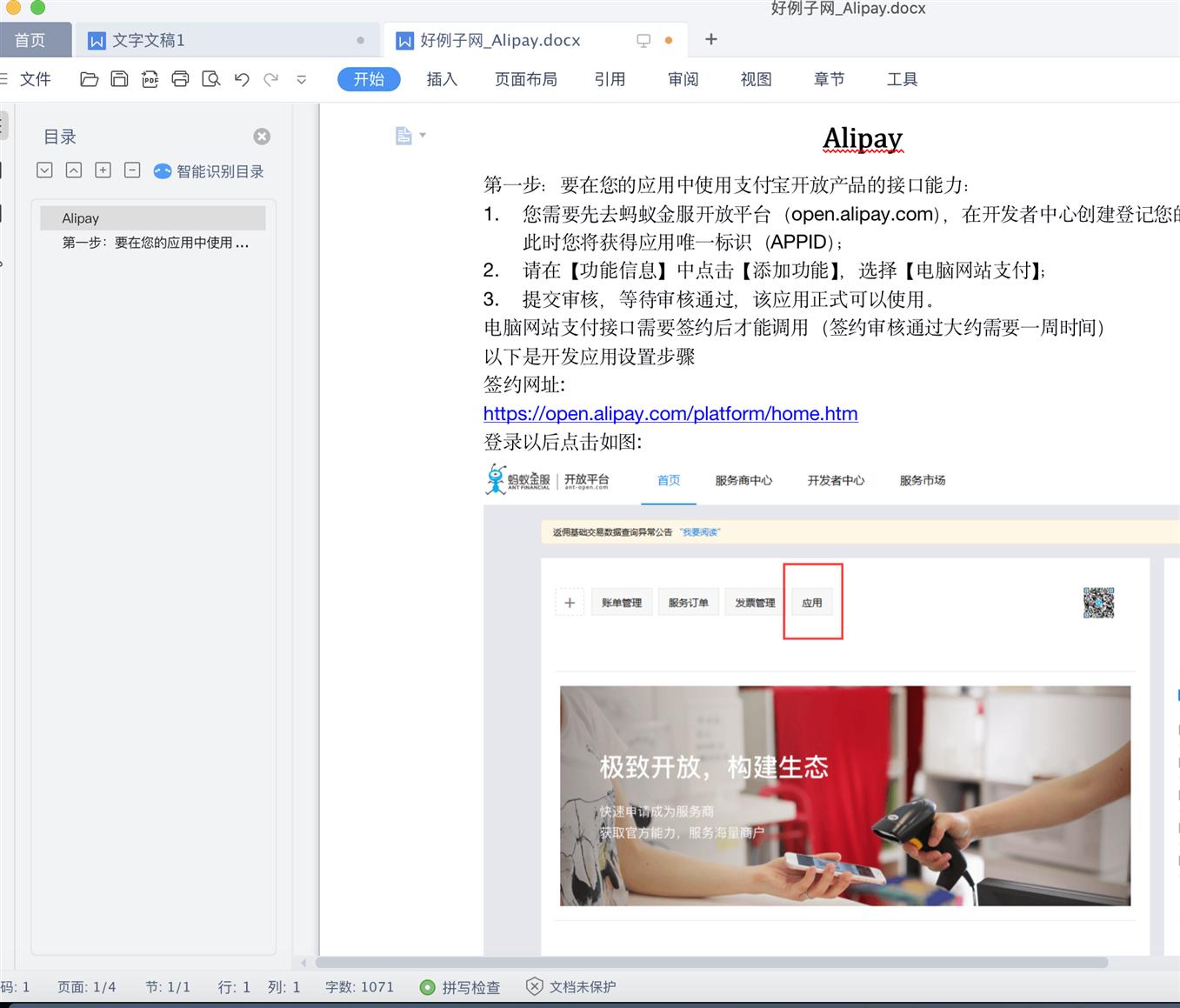The height and width of the screenshot is (1008, 1180).
Task: Select the 开始 ribbon tab
Action: pyautogui.click(x=369, y=79)
